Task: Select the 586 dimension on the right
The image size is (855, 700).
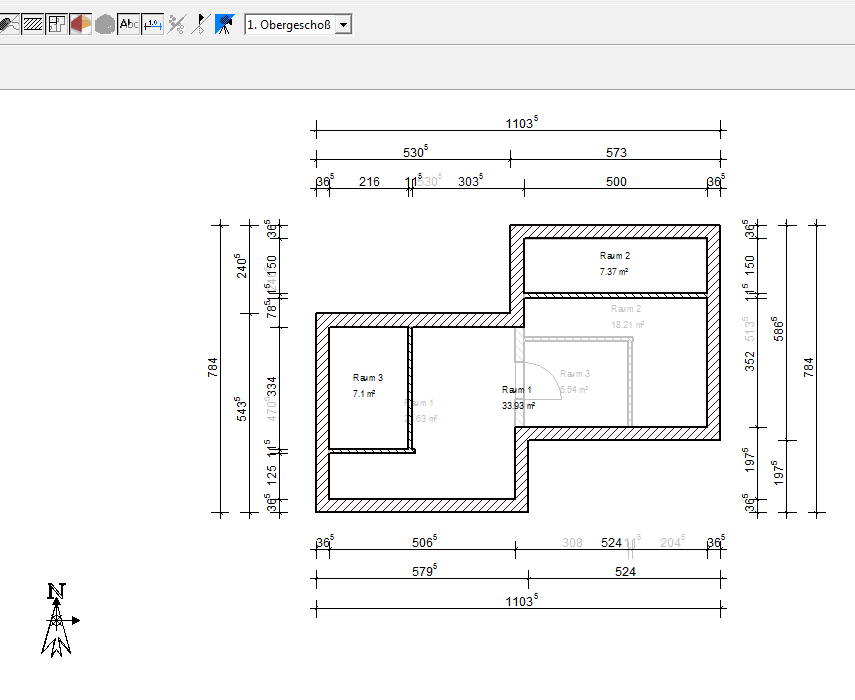Action: [x=778, y=332]
